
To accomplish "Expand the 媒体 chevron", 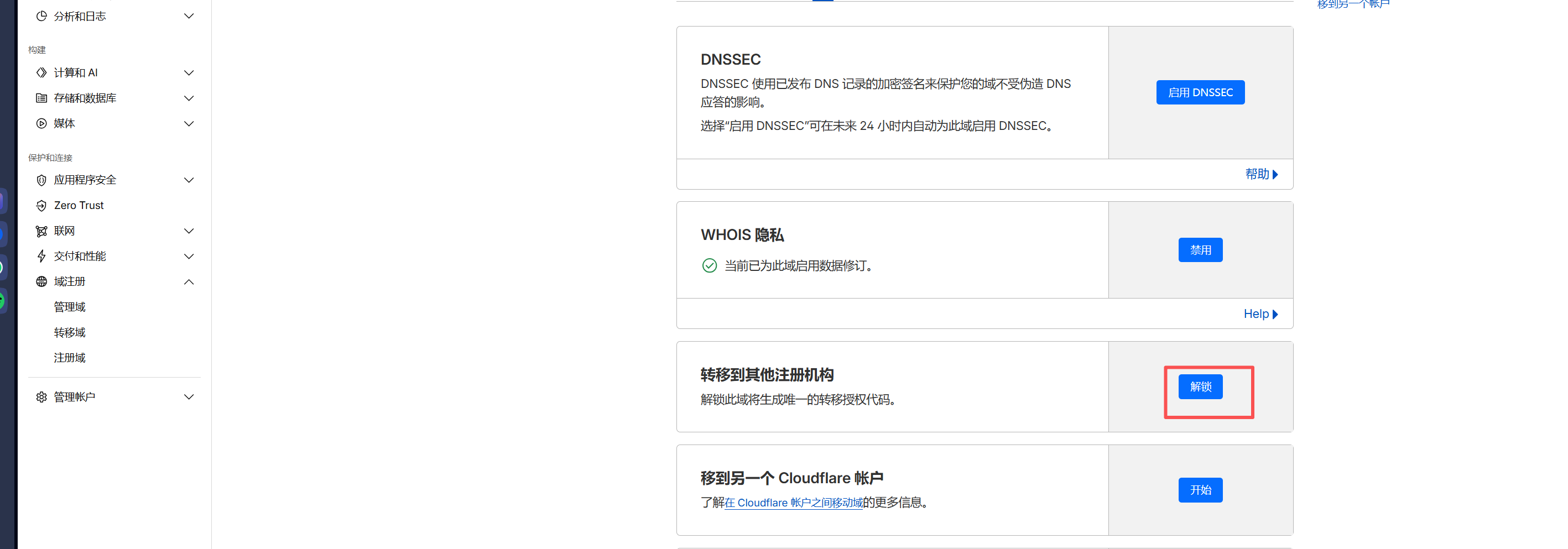I will [x=189, y=123].
